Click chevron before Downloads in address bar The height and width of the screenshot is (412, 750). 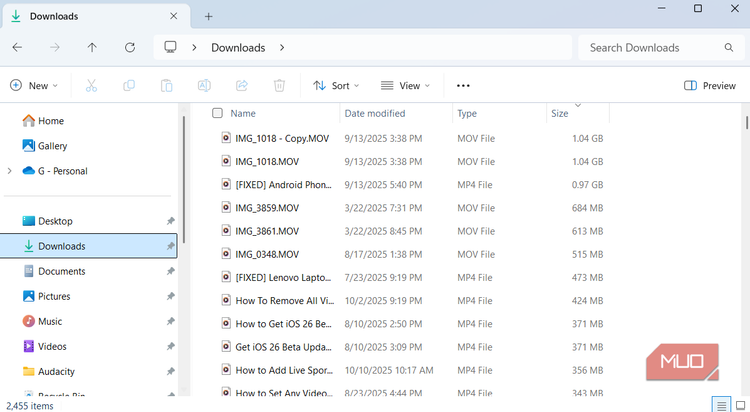point(194,47)
